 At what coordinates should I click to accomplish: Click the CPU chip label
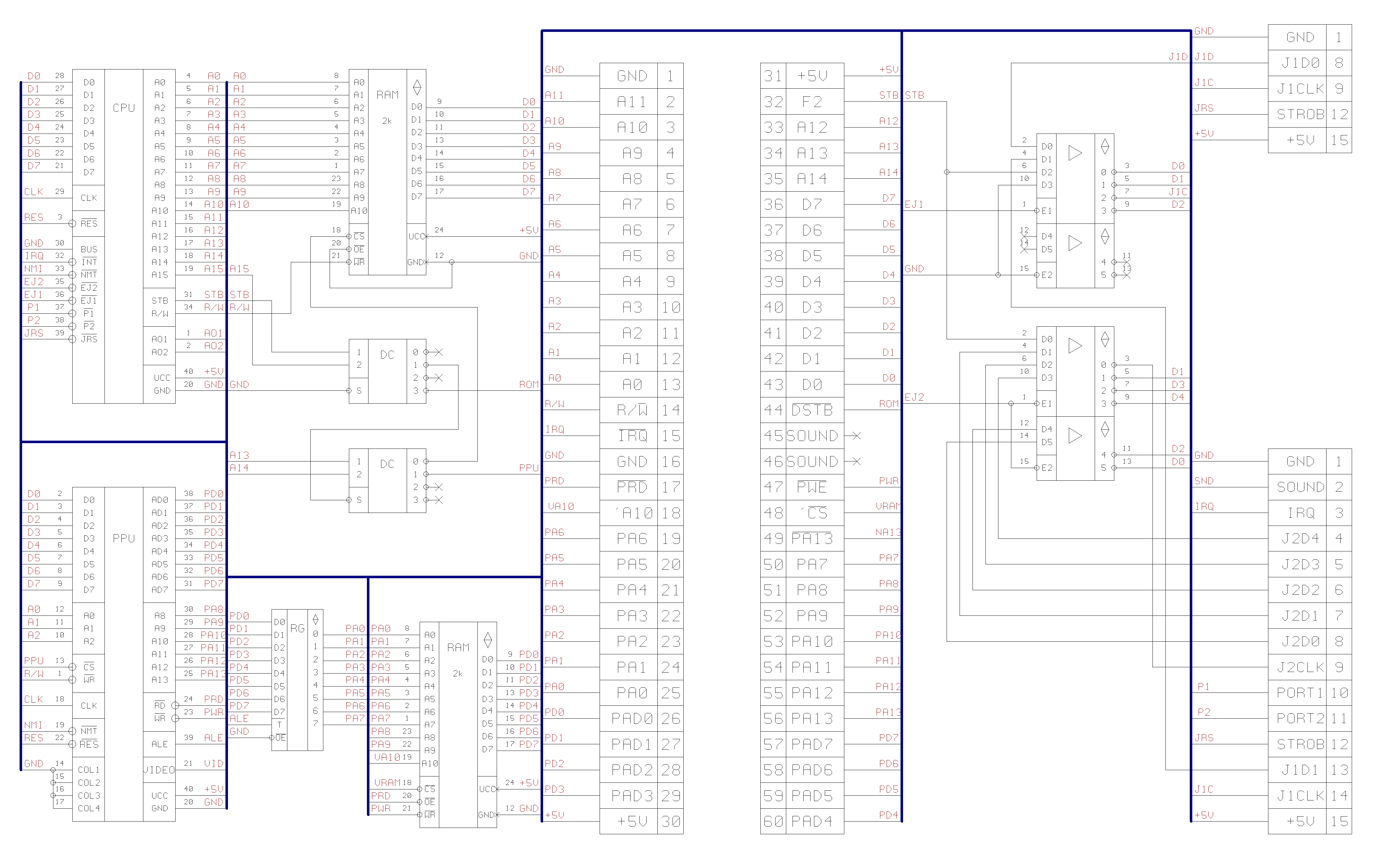click(123, 108)
